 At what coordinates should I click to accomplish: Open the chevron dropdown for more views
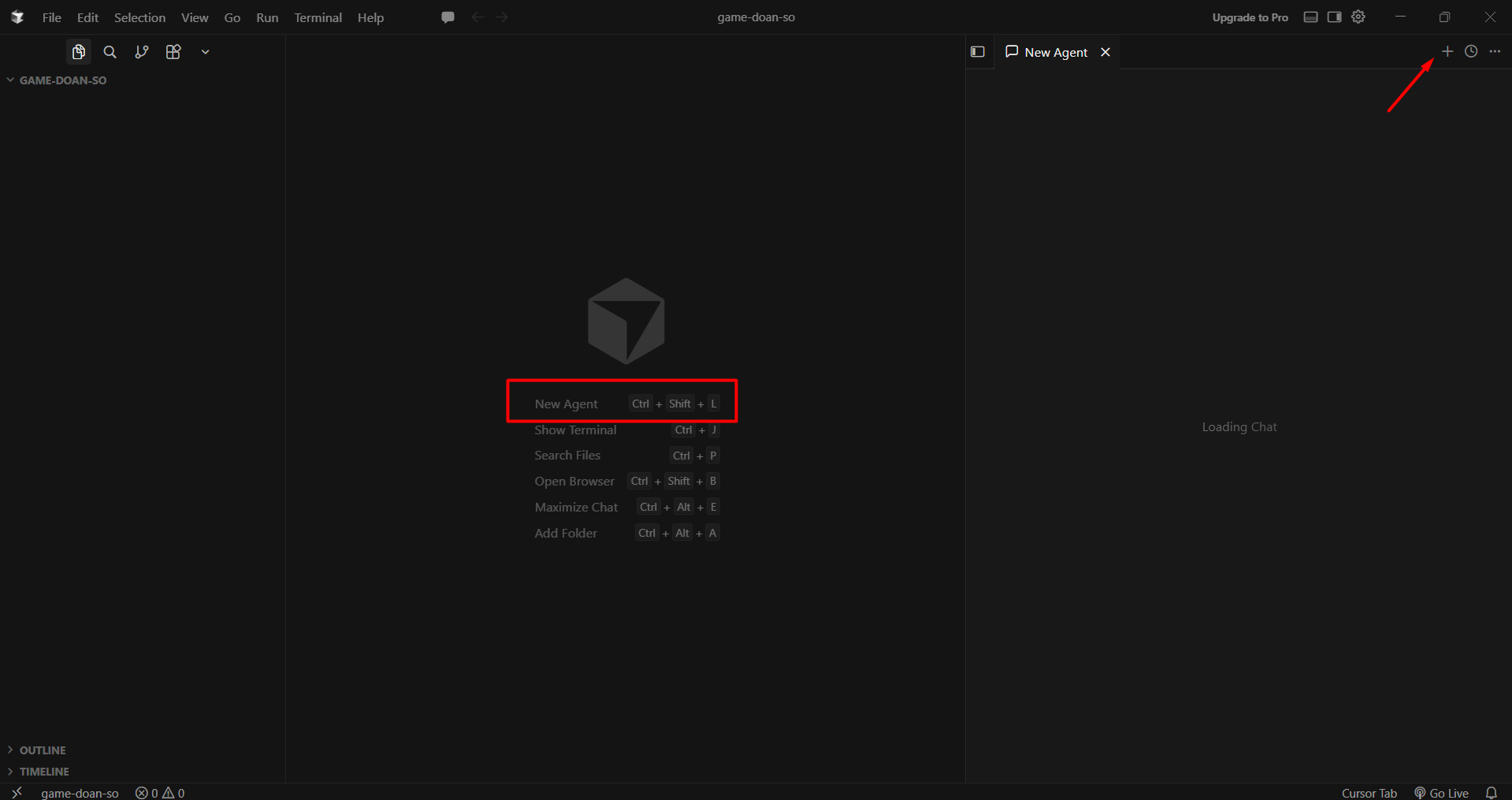pos(205,52)
